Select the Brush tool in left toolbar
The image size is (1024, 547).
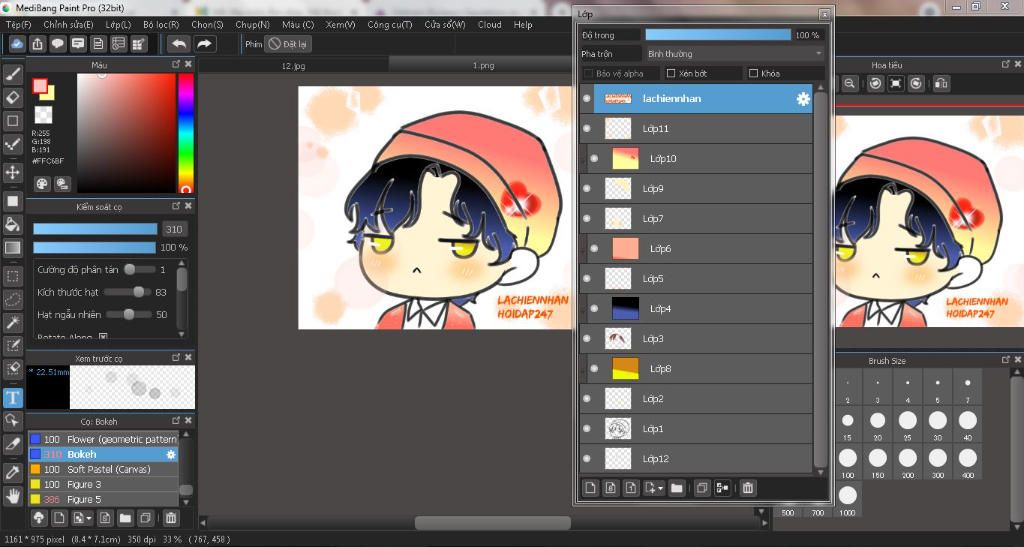12,73
